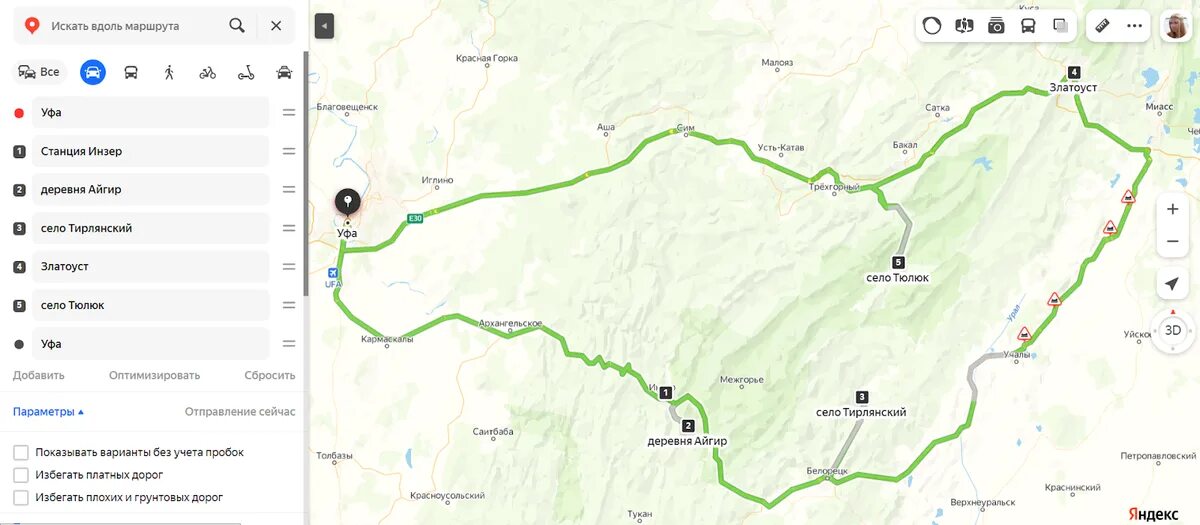Click Сбросить to reset the route
The height and width of the screenshot is (525, 1200).
270,375
